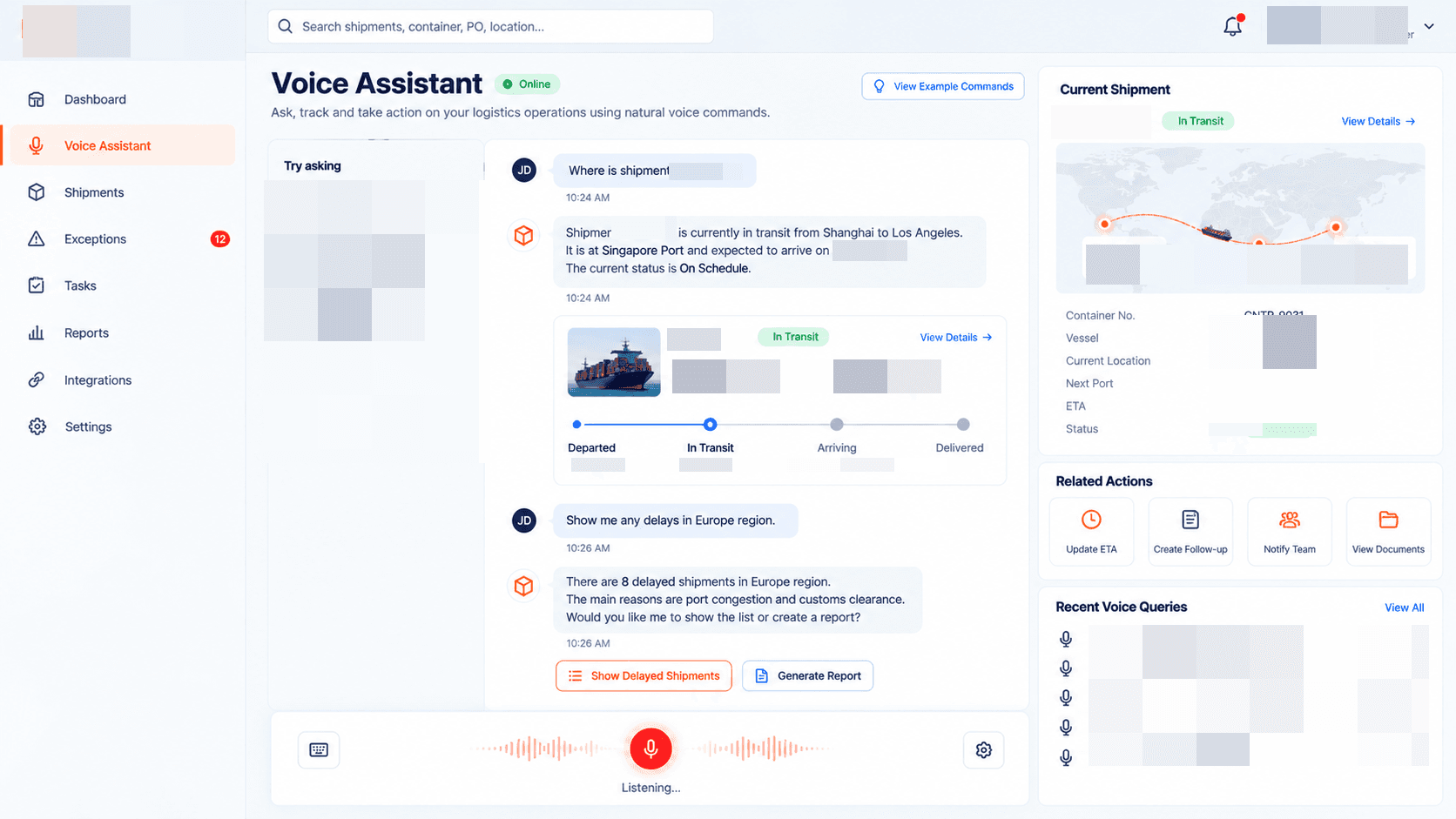This screenshot has height=819, width=1456.
Task: Click the In Transit badge in Current Shipment
Action: click(1199, 121)
